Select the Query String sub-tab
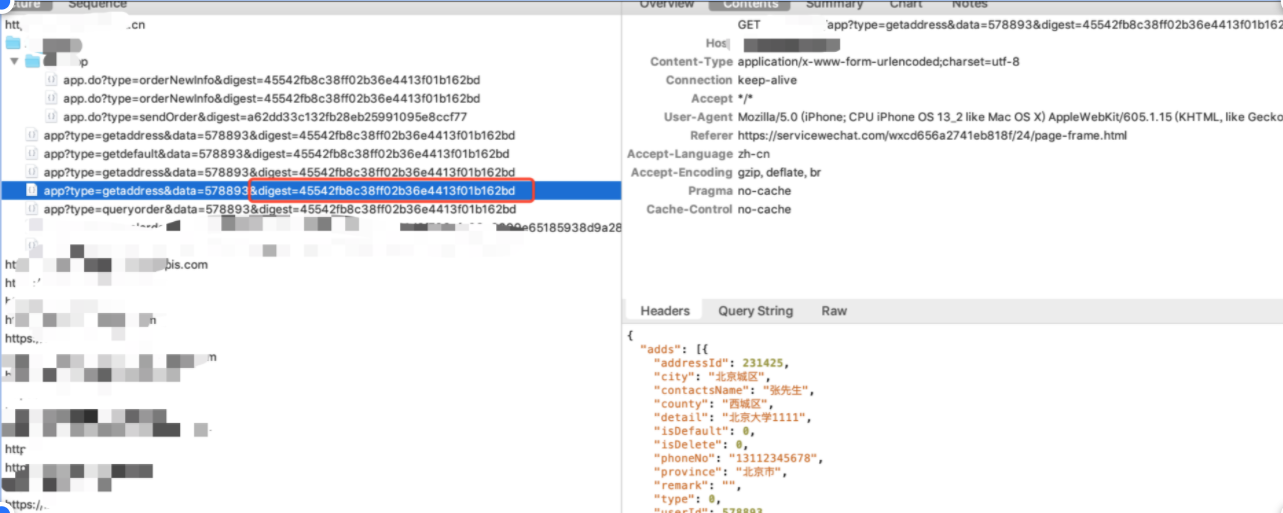Screen dimensions: 1283x513 click(755, 311)
